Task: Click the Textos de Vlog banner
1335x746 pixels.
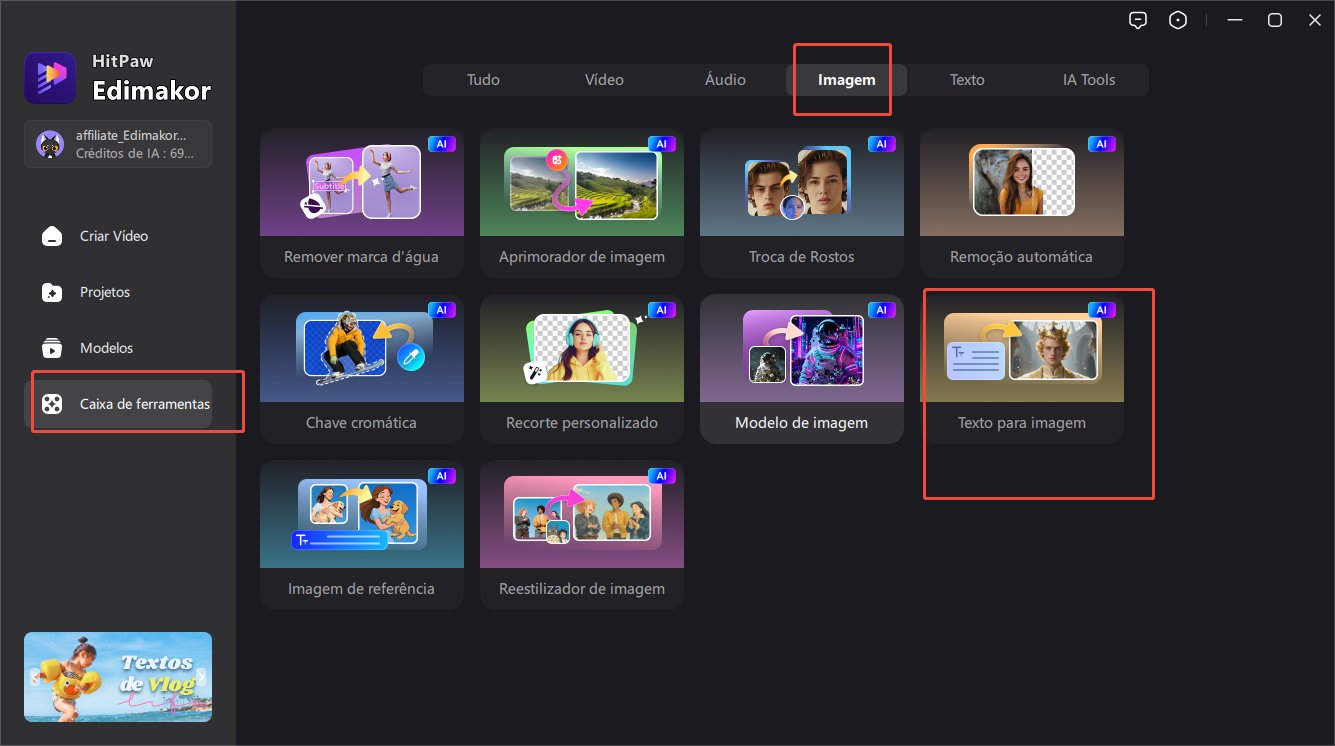Action: pyautogui.click(x=118, y=677)
